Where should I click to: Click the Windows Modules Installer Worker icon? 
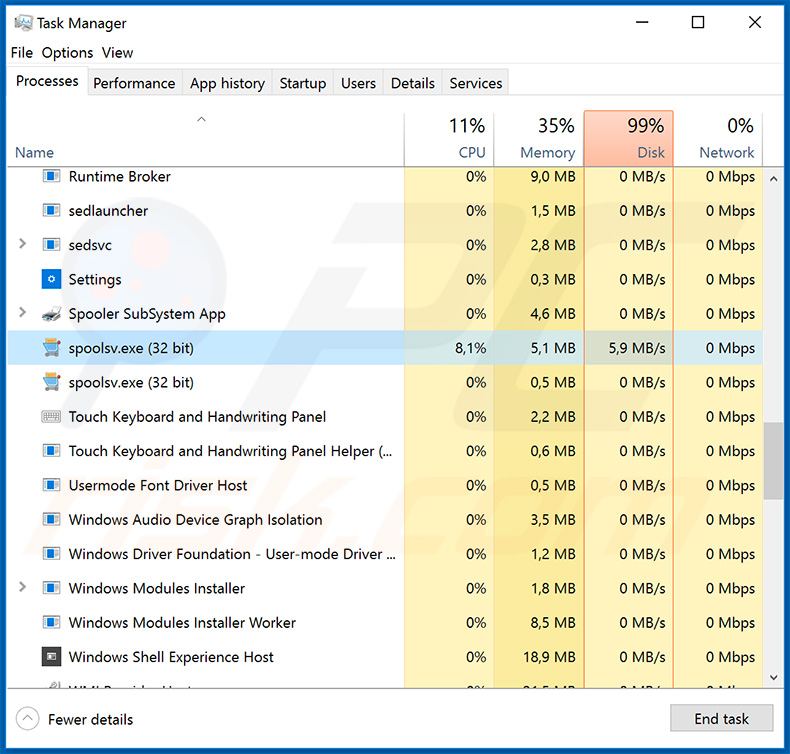click(51, 623)
